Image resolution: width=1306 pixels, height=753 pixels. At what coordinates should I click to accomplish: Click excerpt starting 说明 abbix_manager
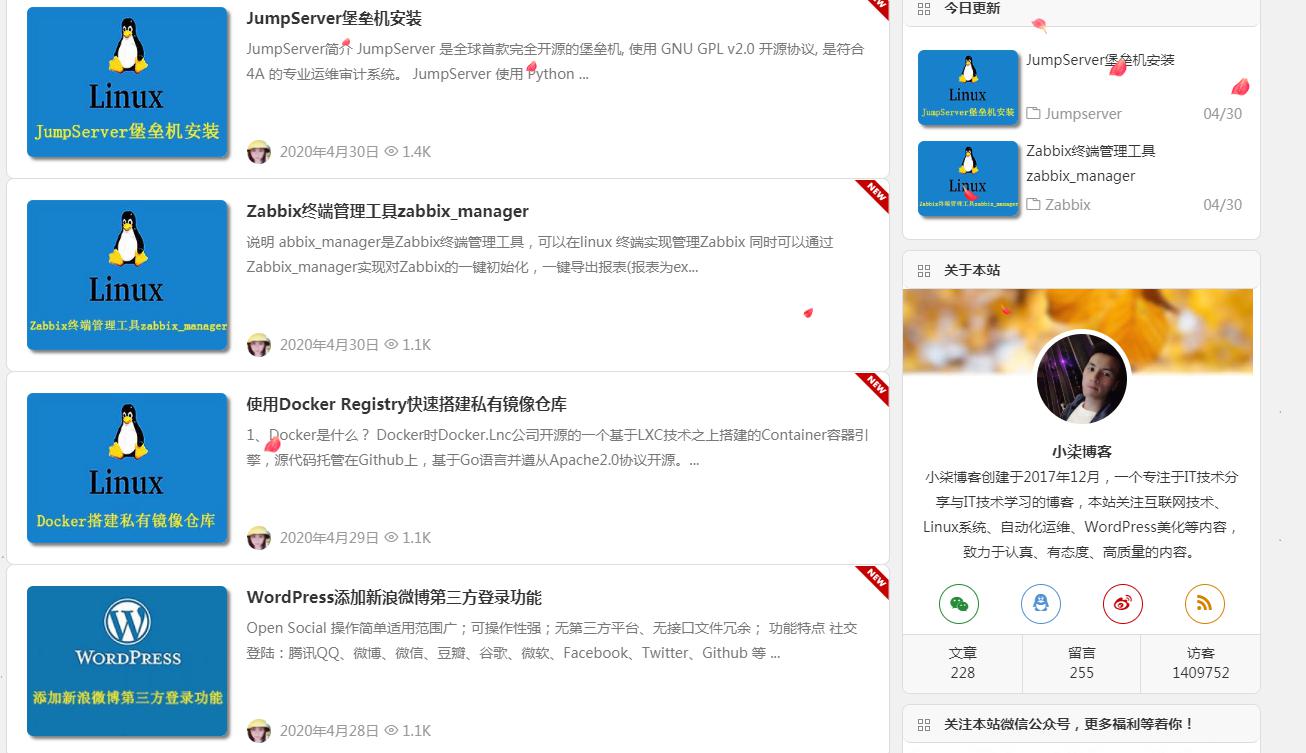540,254
